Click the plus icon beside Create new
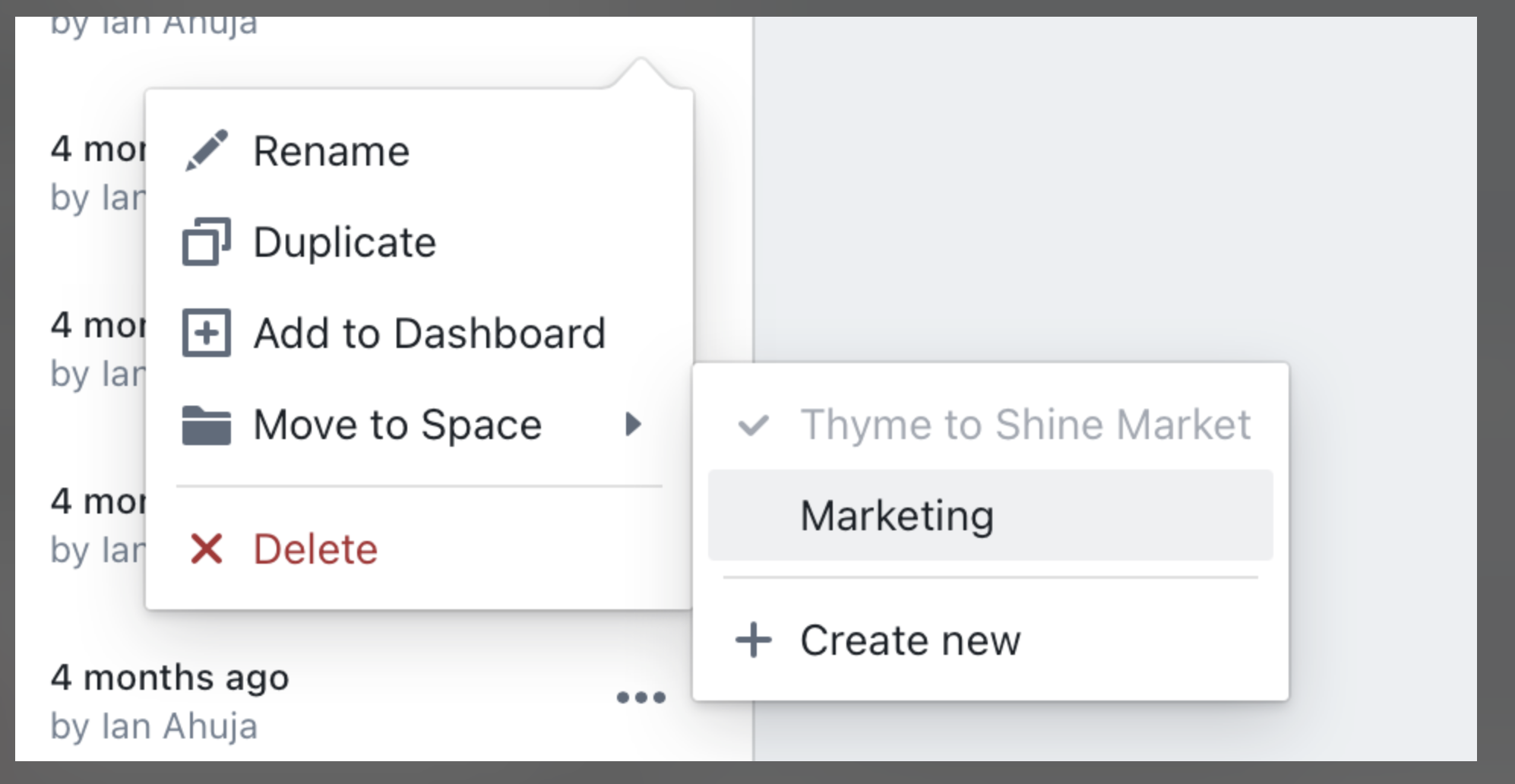Screen dimensions: 1515x784 coord(753,640)
